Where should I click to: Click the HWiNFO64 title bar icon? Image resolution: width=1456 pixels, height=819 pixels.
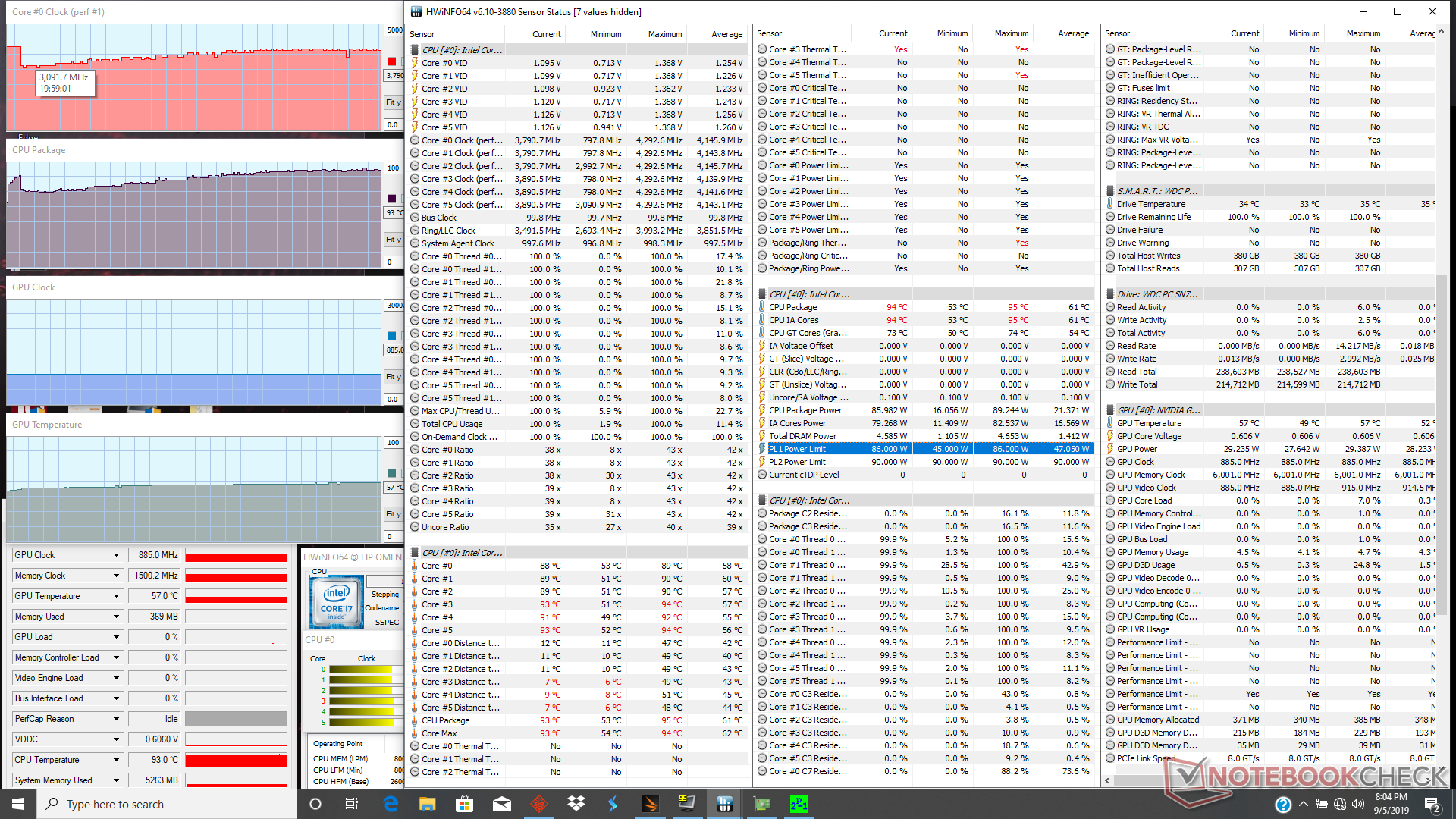416,11
